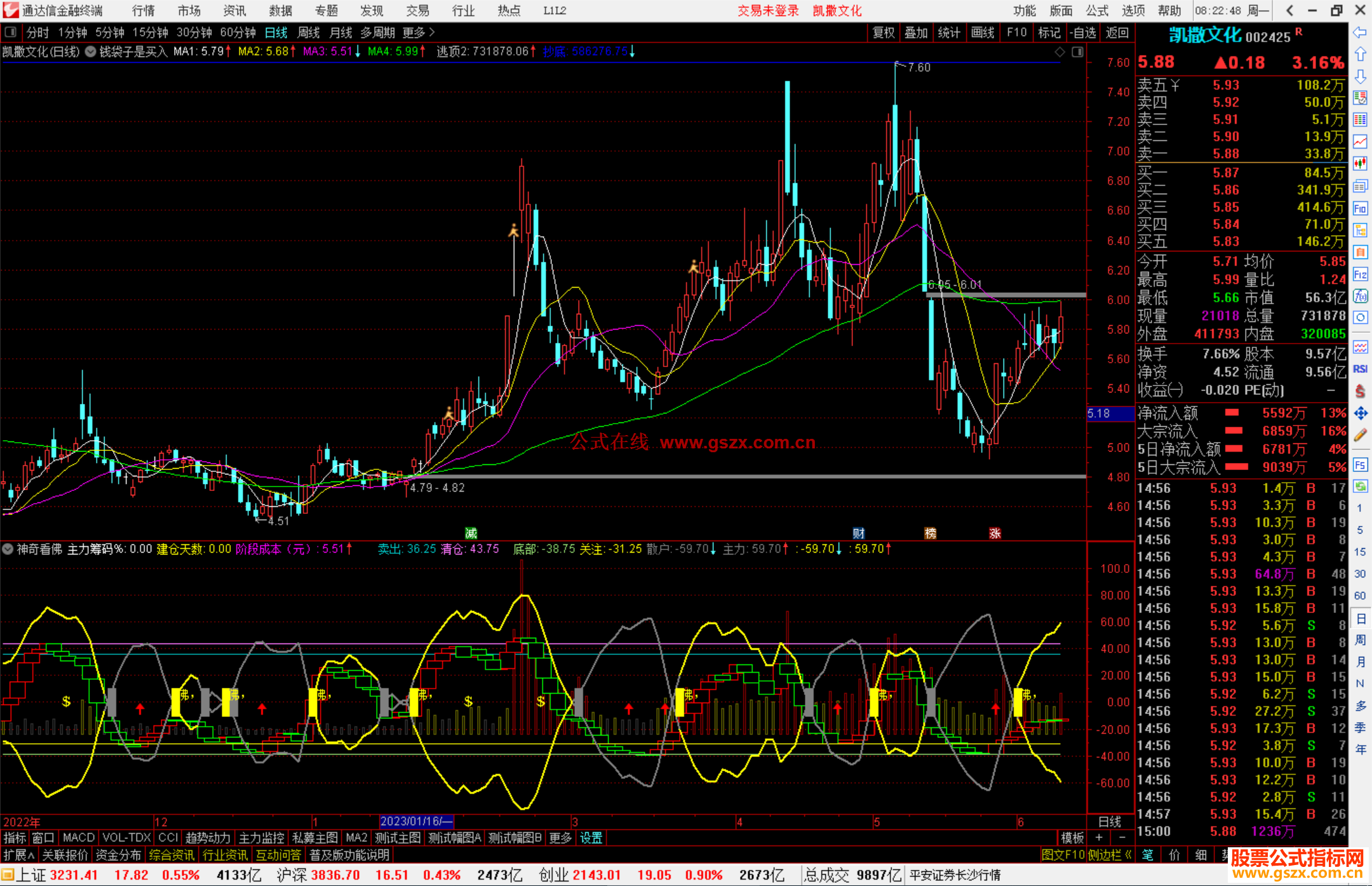Toggle the main chart indicator round button
1372x886 pixels.
coord(91,51)
